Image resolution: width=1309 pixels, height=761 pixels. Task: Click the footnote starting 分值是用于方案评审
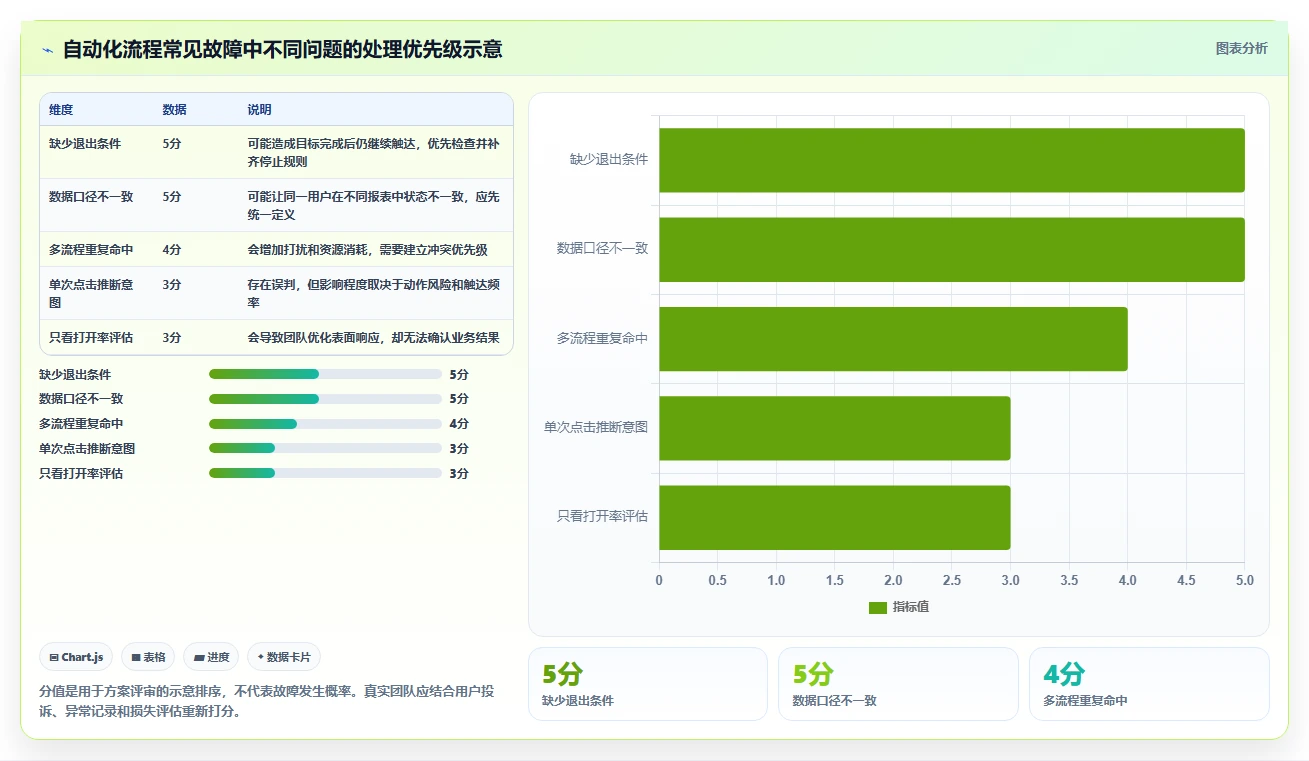click(268, 701)
